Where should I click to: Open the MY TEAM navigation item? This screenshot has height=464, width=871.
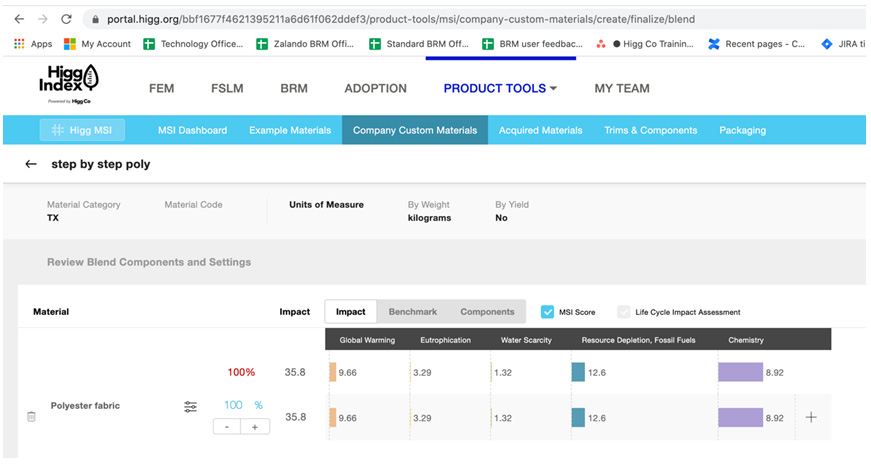pyautogui.click(x=622, y=88)
